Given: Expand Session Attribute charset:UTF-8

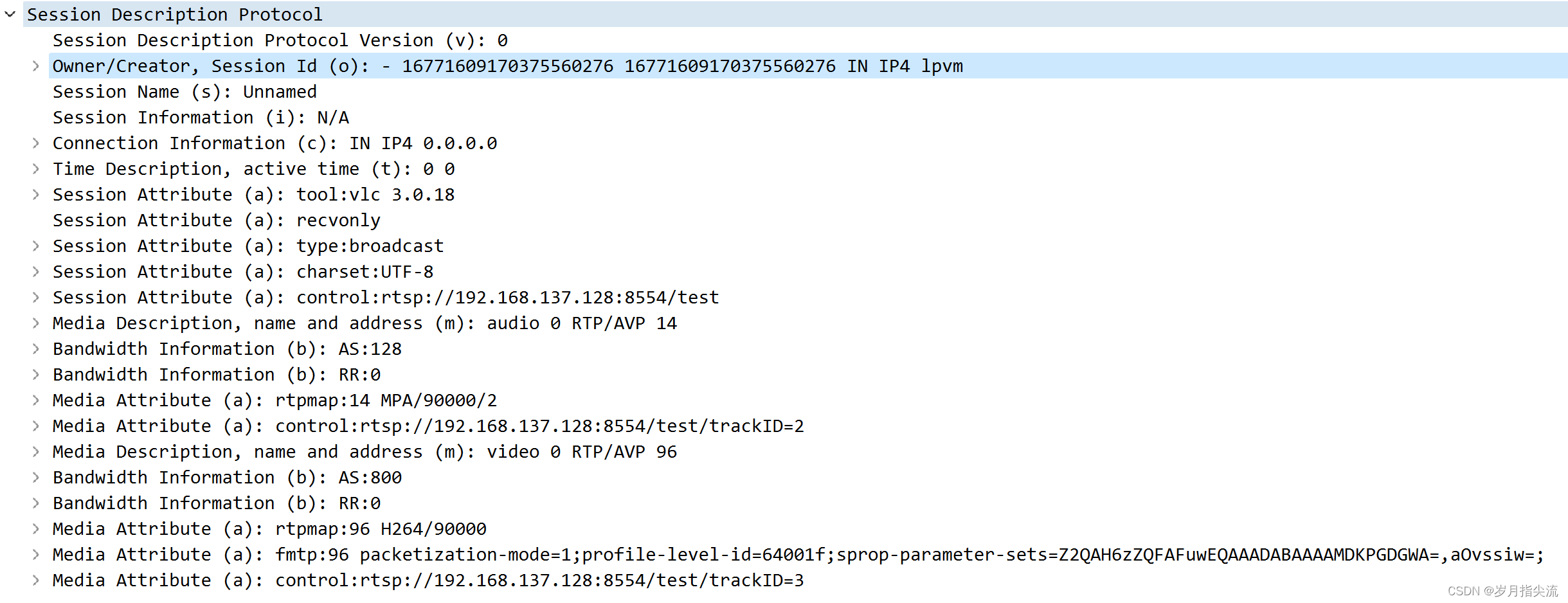Looking at the screenshot, I should tap(36, 271).
